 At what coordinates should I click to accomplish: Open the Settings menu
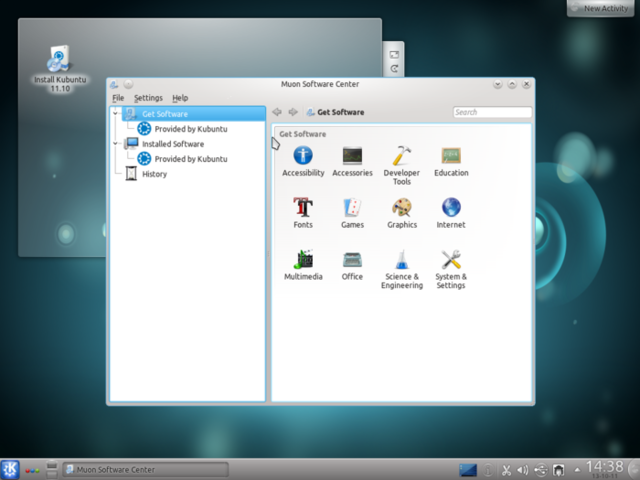(x=148, y=98)
